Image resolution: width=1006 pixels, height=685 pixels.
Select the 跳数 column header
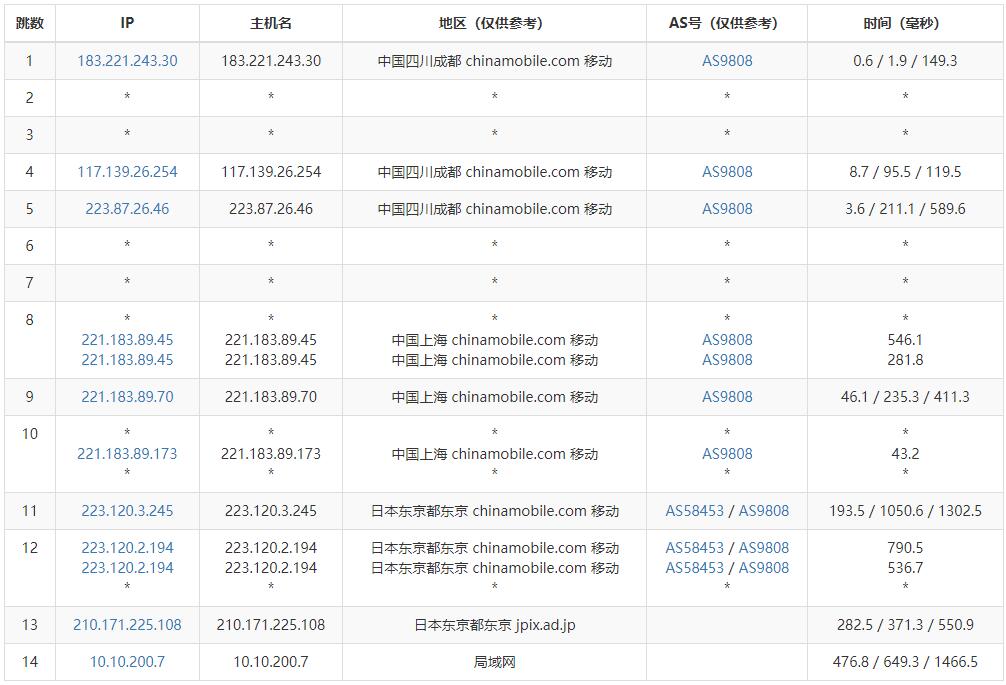(x=30, y=23)
